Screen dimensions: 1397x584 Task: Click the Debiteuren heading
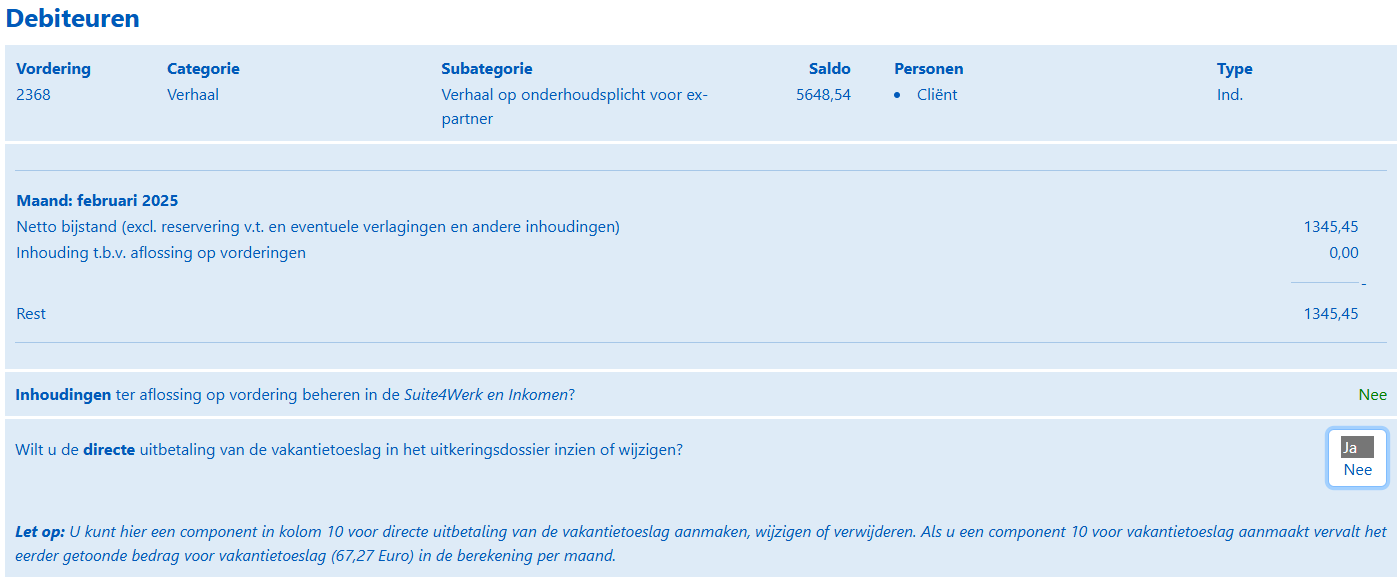[x=72, y=19]
